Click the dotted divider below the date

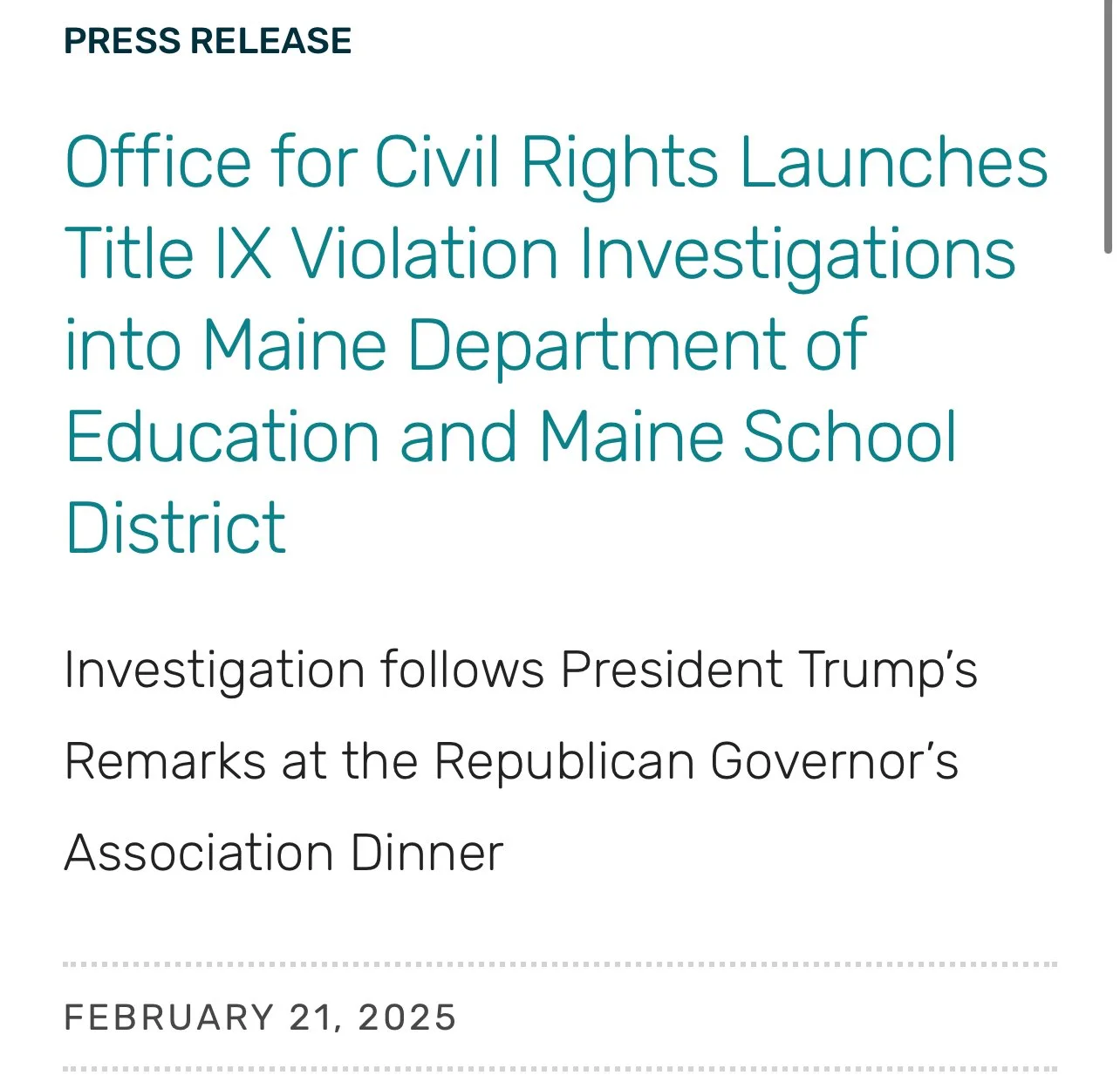pyautogui.click(x=560, y=1069)
